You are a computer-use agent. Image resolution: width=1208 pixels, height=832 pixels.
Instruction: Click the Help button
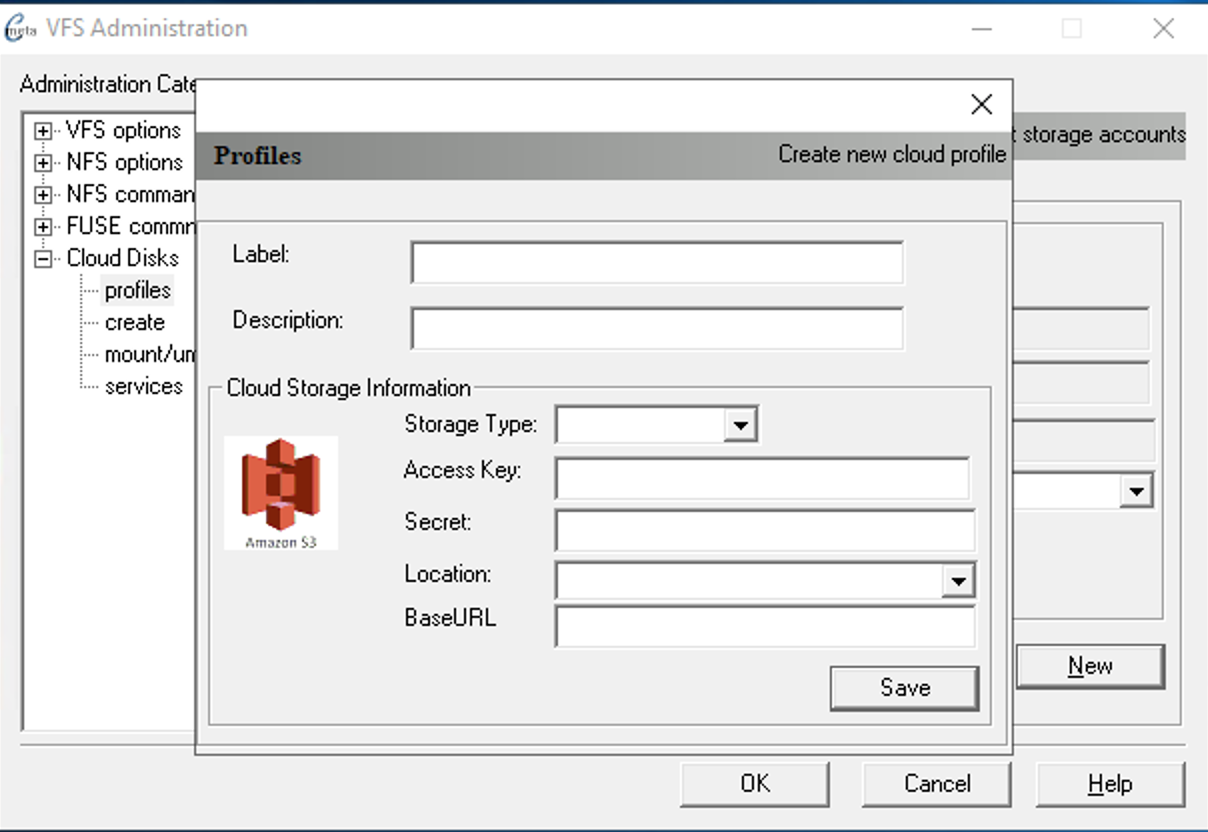click(x=1109, y=784)
